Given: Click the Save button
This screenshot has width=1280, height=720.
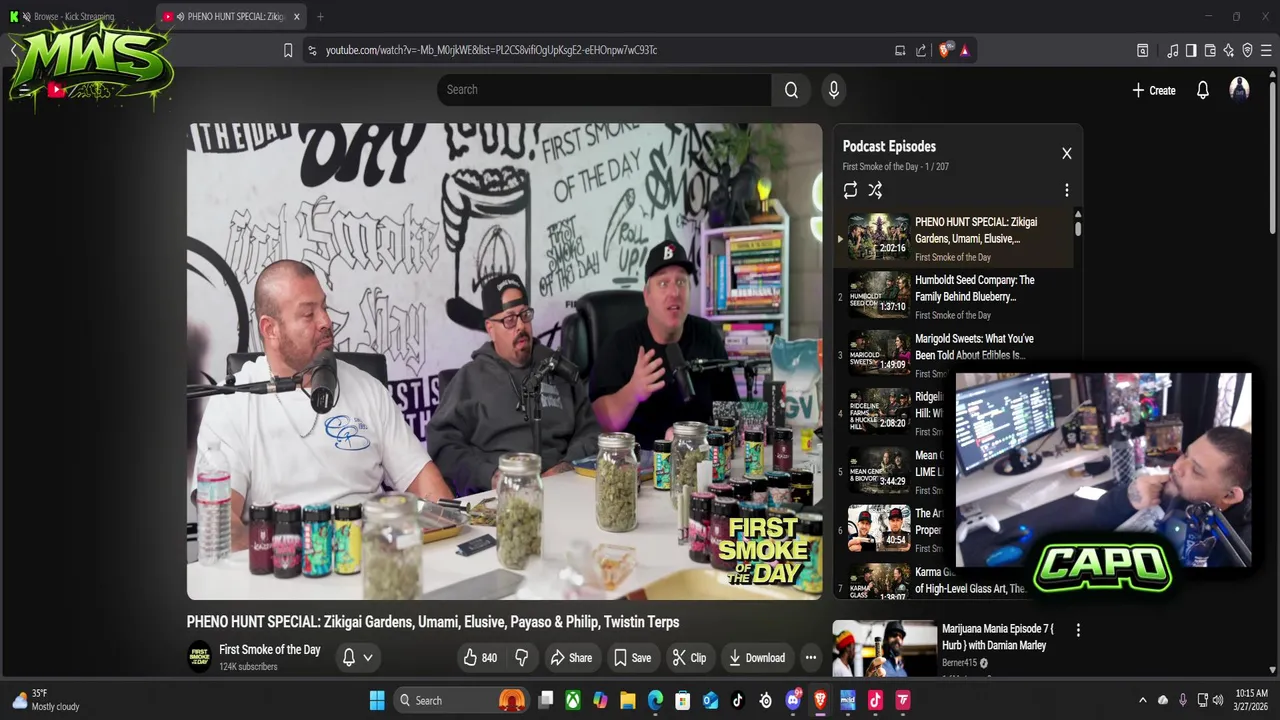Looking at the screenshot, I should [x=632, y=658].
